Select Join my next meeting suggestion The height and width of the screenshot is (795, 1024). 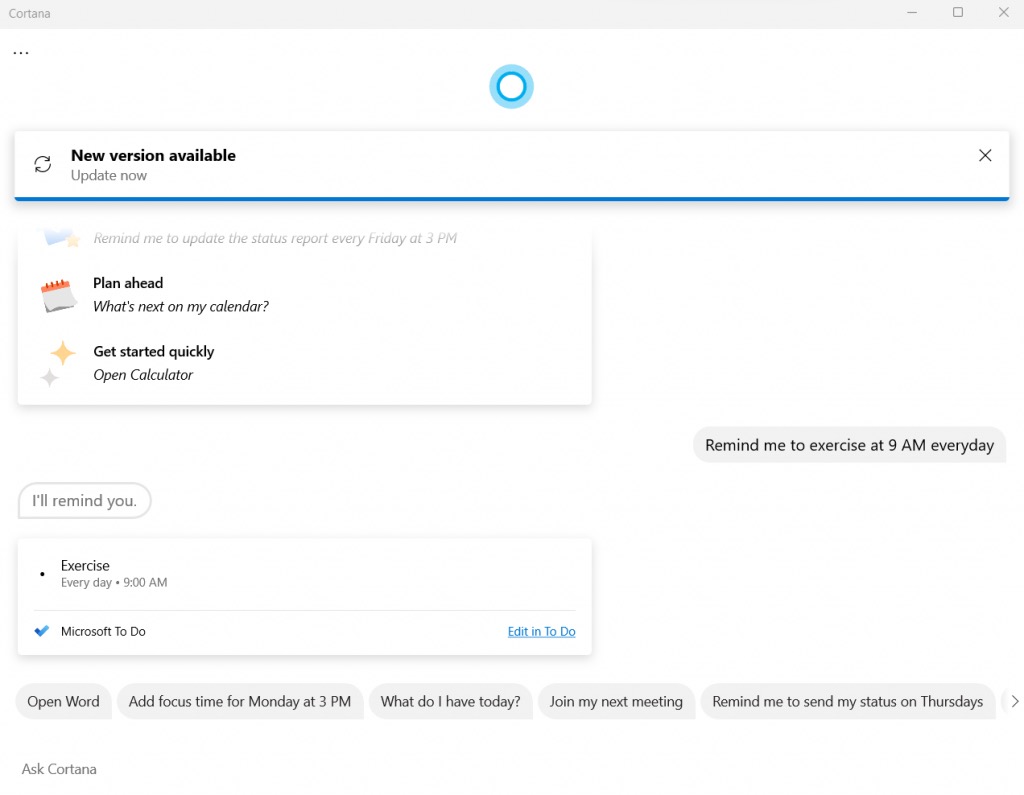(616, 702)
